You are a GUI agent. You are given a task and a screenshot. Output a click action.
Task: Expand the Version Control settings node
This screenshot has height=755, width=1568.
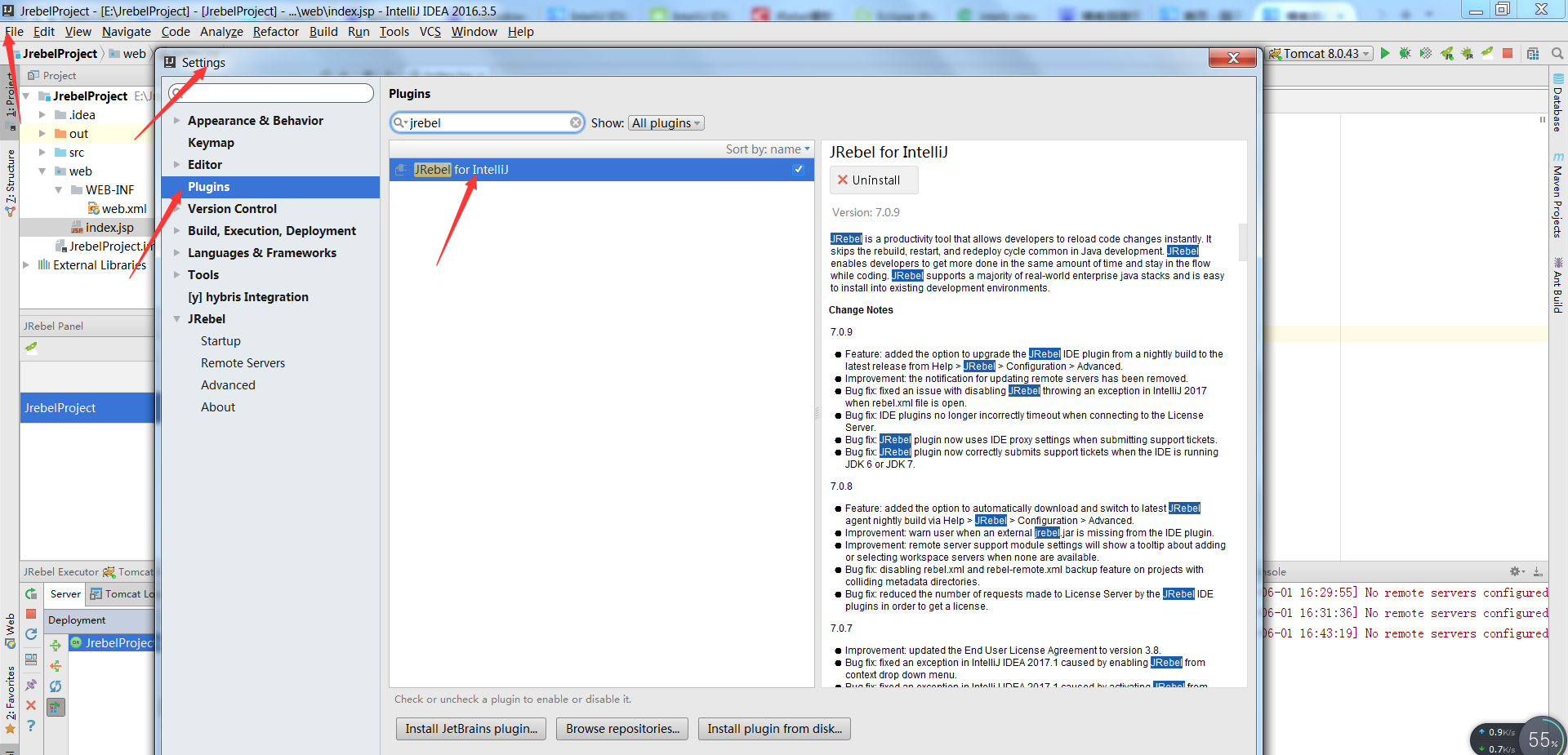tap(176, 209)
